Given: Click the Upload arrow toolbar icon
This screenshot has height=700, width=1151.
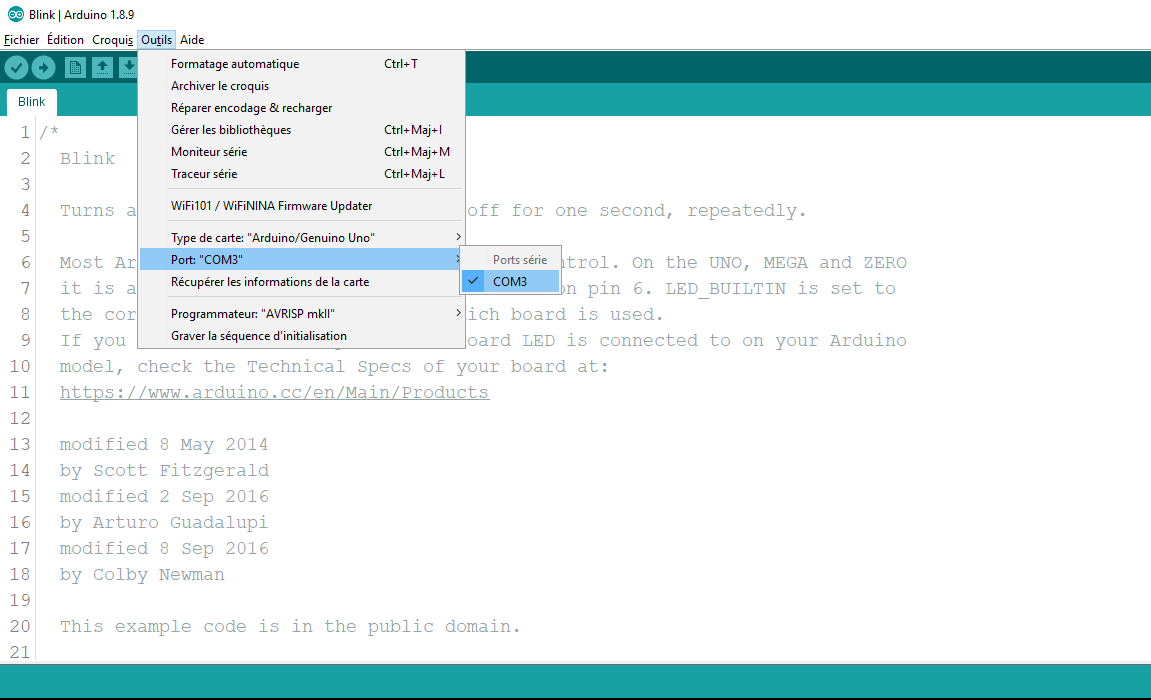Looking at the screenshot, I should 43,68.
